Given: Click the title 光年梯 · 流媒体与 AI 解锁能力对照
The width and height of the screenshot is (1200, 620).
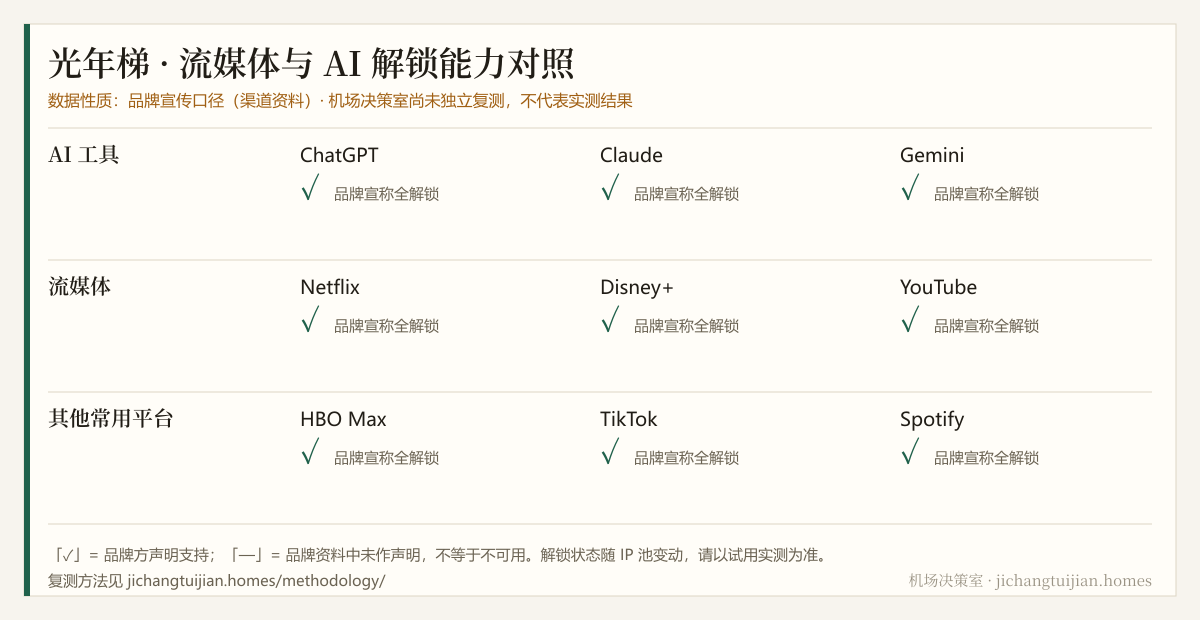Looking at the screenshot, I should [311, 64].
